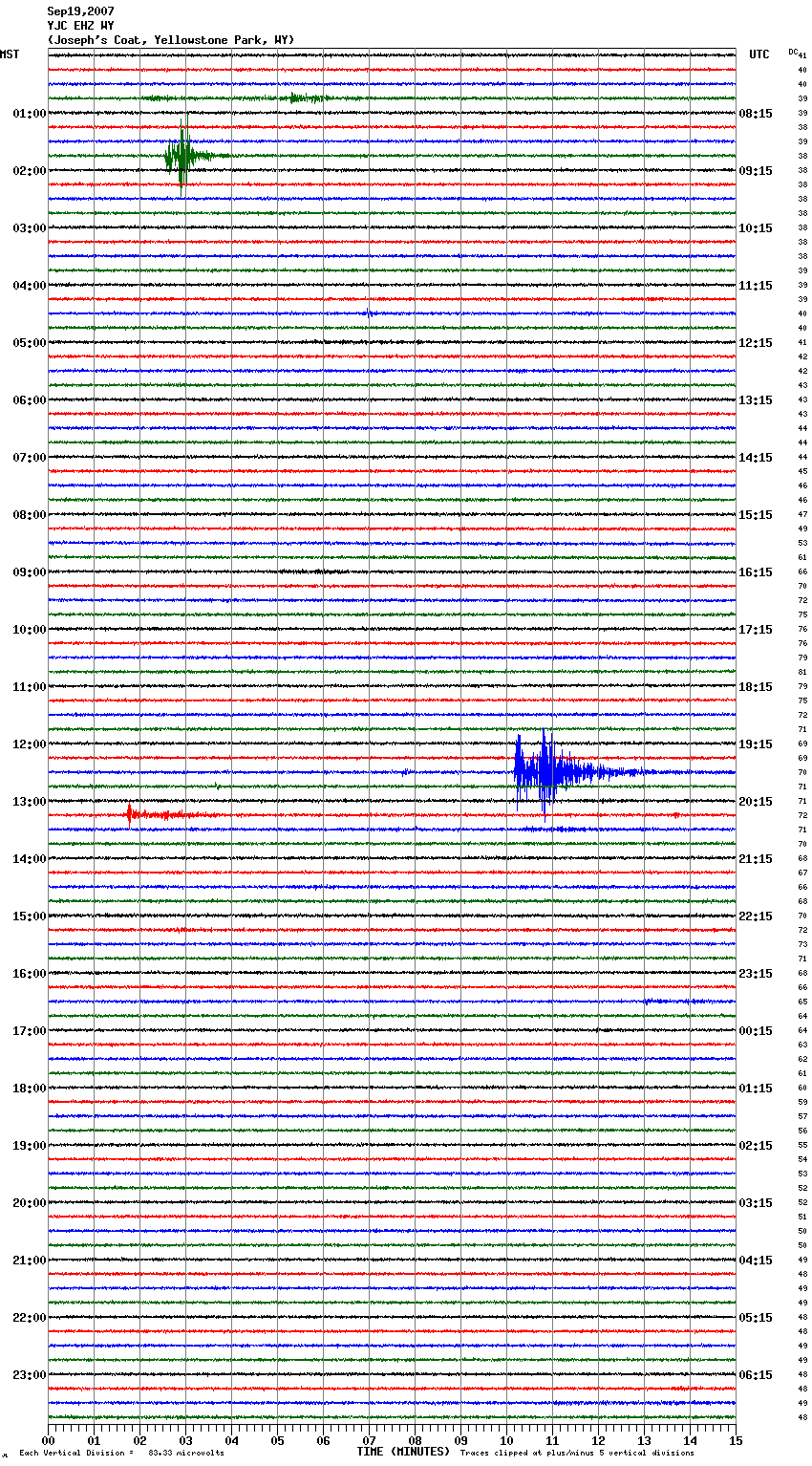The height and width of the screenshot is (1466, 812).
Task: Click the 'MST' time zone label
Action: tap(10, 54)
